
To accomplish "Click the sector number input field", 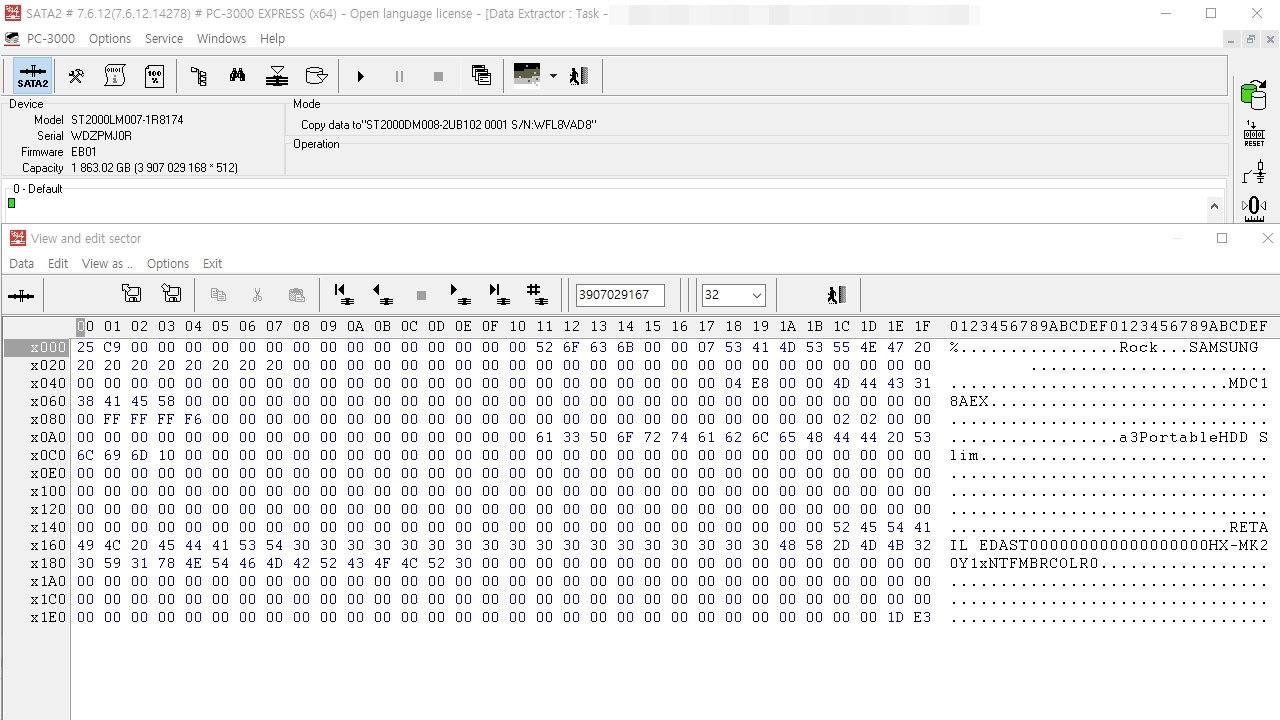I will point(620,295).
